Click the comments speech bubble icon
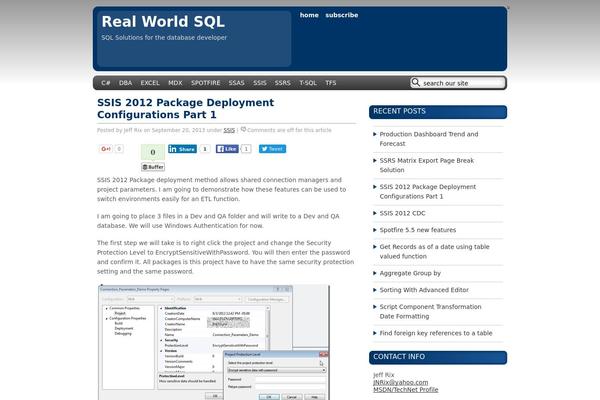600x400 pixels. (x=243, y=129)
